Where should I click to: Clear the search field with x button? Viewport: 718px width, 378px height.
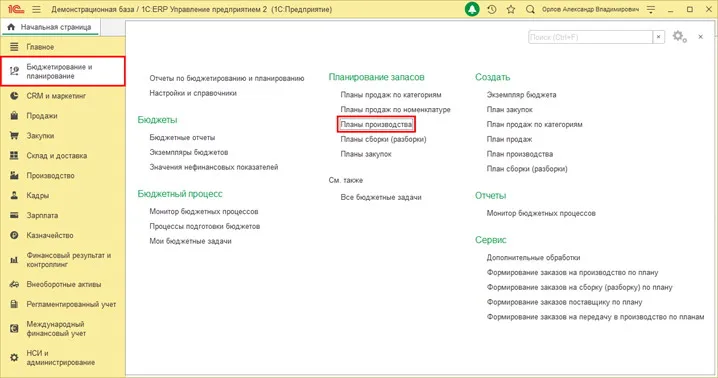tap(658, 37)
